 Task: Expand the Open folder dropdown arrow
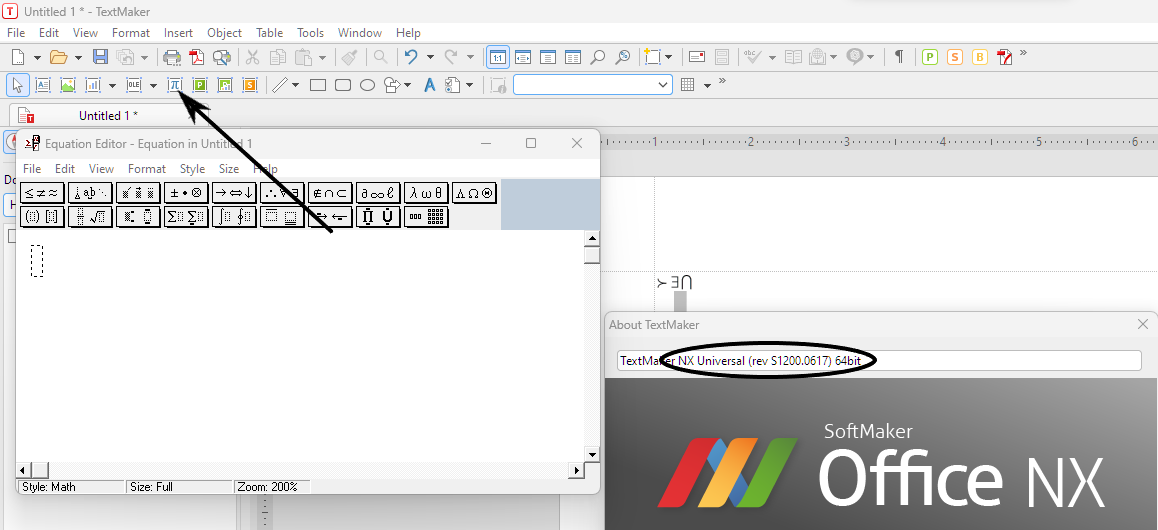pos(78,57)
